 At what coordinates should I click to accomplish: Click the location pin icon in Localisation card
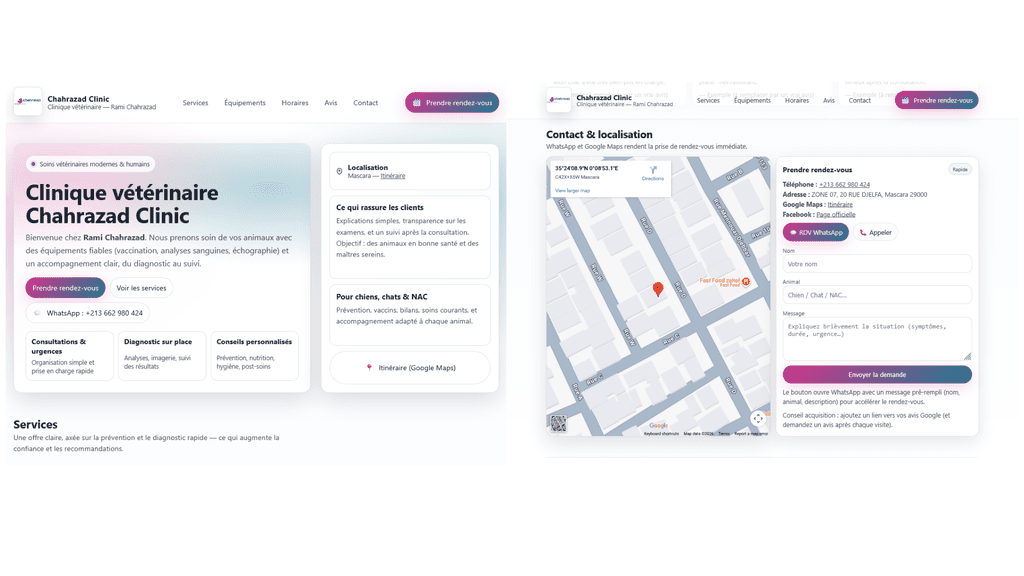(x=339, y=172)
